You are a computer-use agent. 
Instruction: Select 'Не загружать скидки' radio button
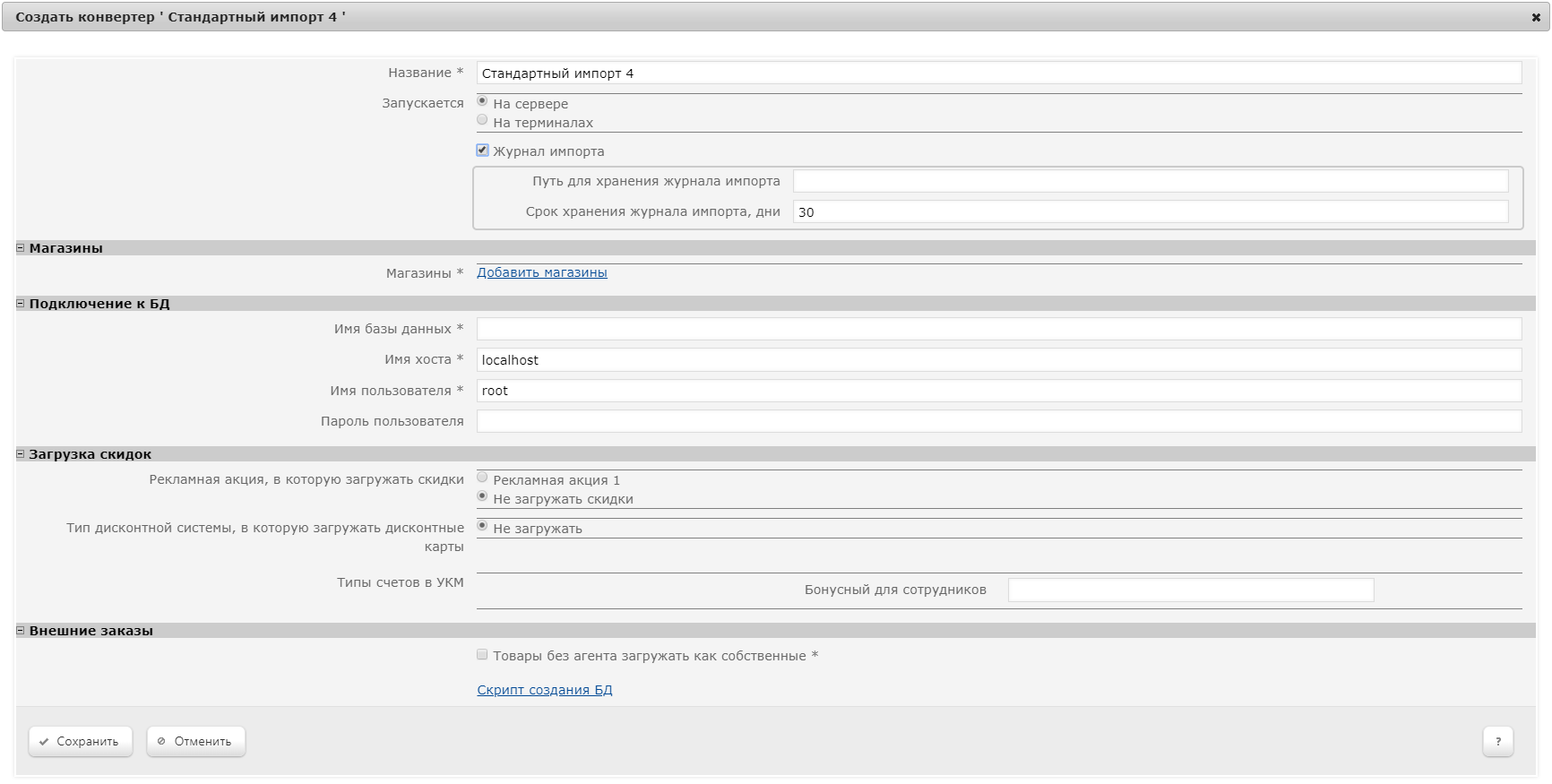click(482, 496)
